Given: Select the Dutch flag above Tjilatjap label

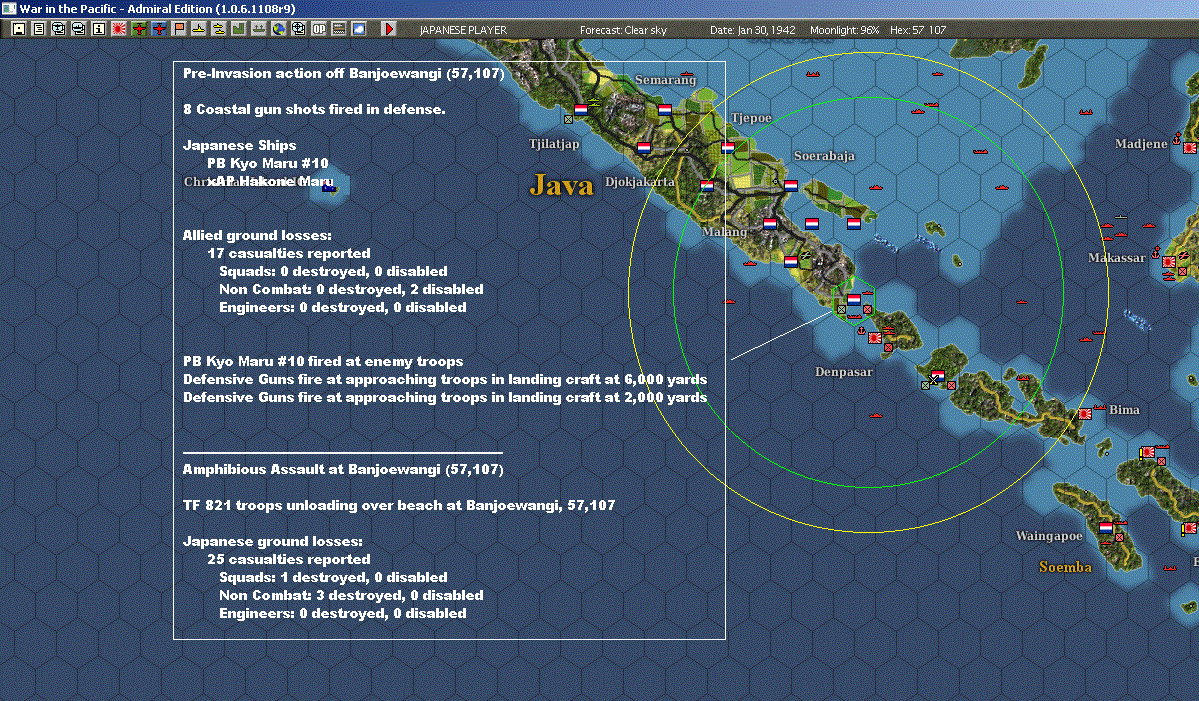Looking at the screenshot, I should pyautogui.click(x=580, y=110).
